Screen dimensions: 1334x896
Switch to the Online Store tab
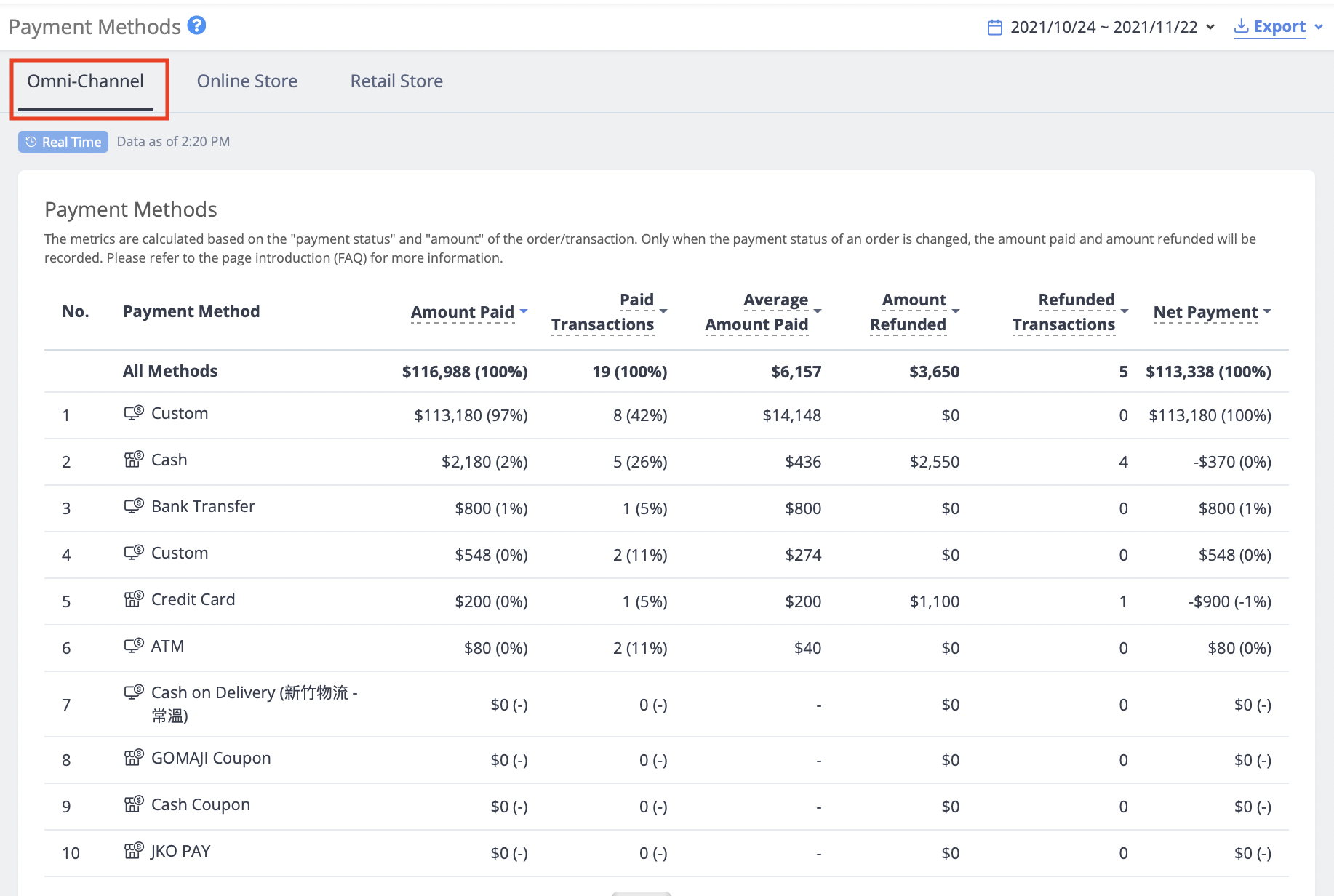247,81
